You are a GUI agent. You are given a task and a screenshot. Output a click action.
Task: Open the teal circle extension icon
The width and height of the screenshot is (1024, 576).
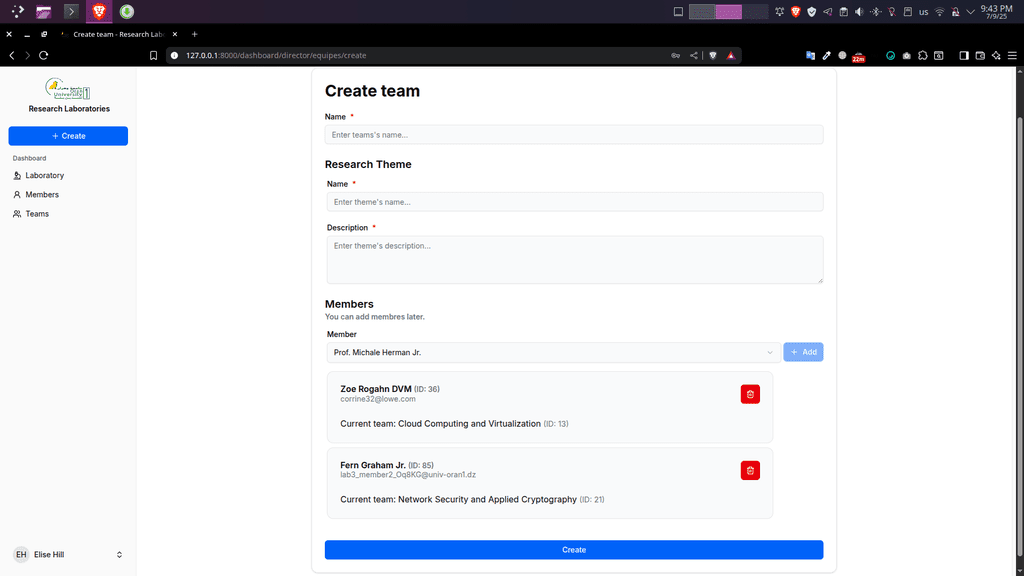pos(890,56)
